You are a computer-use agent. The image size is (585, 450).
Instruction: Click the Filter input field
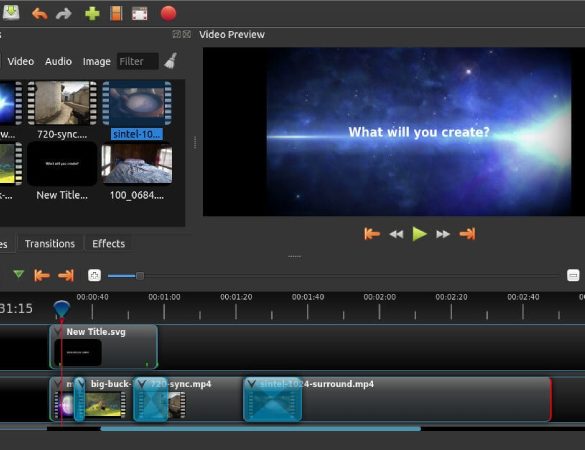click(x=138, y=61)
